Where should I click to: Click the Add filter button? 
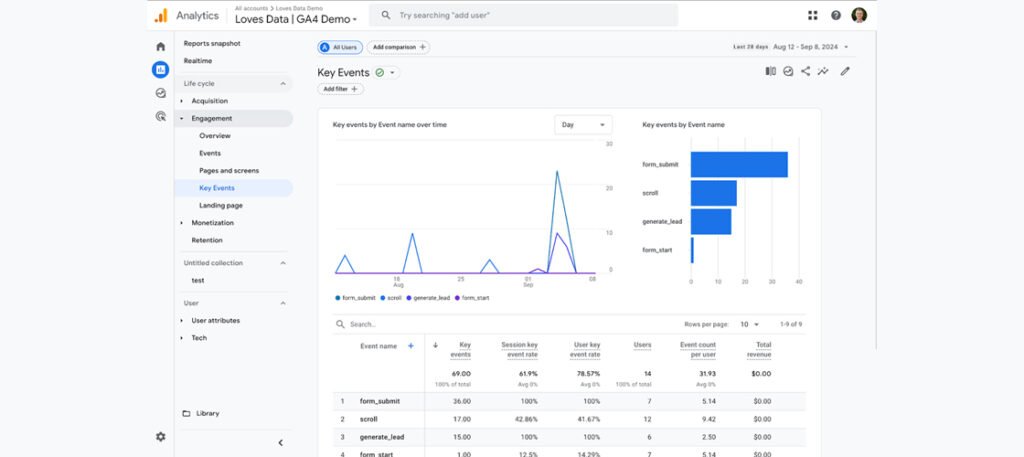pyautogui.click(x=340, y=89)
